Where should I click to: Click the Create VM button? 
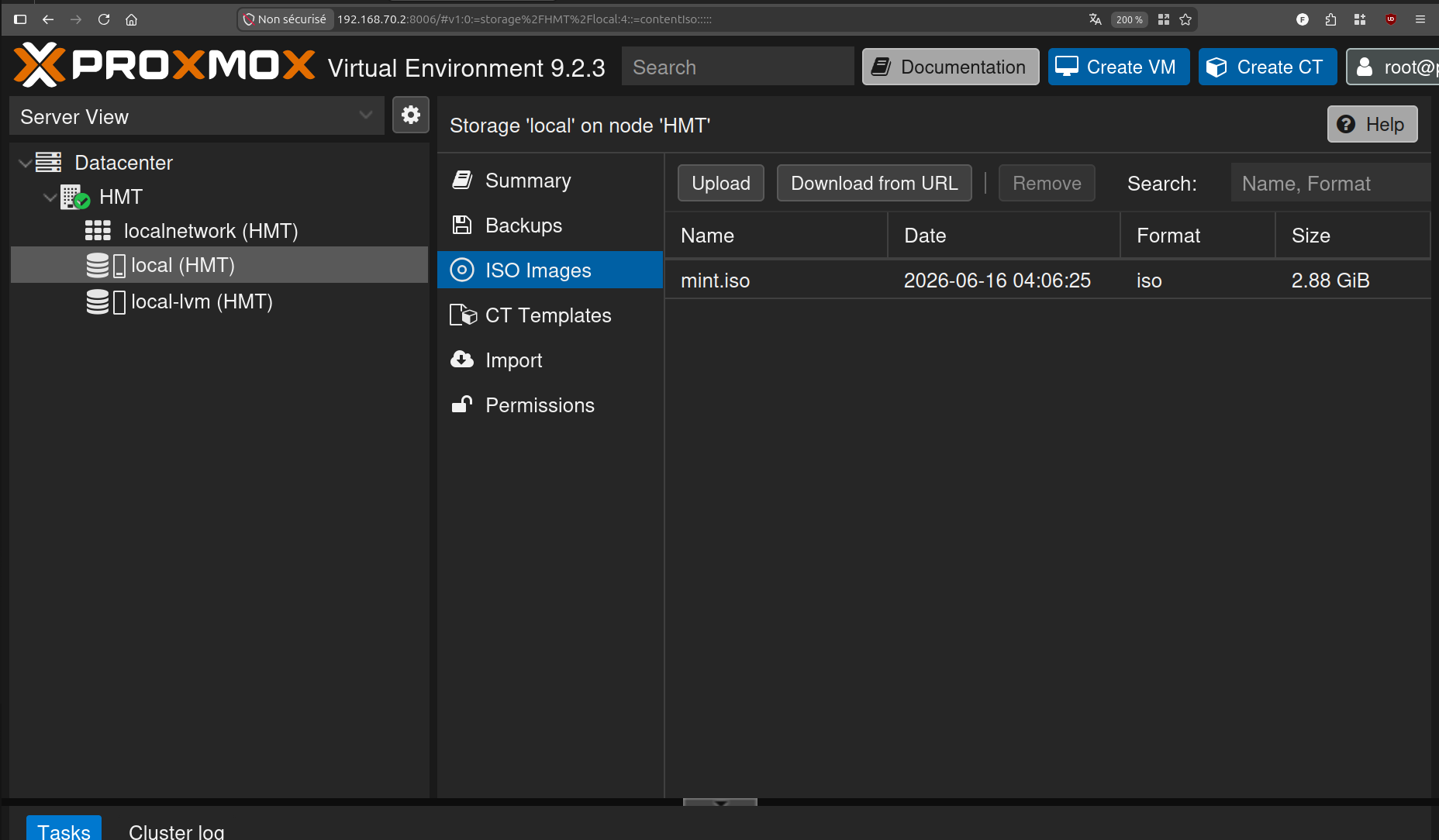click(x=1119, y=67)
